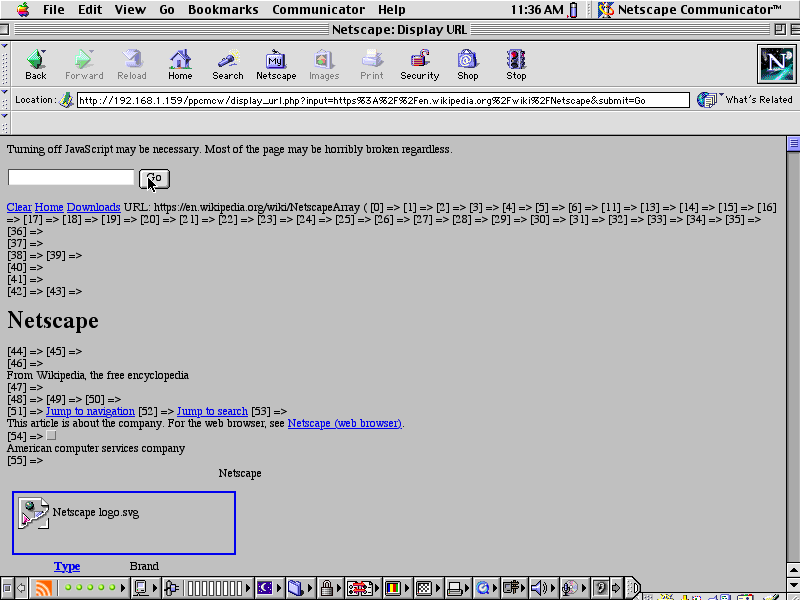Open the Netscape (web browser) link

[345, 423]
